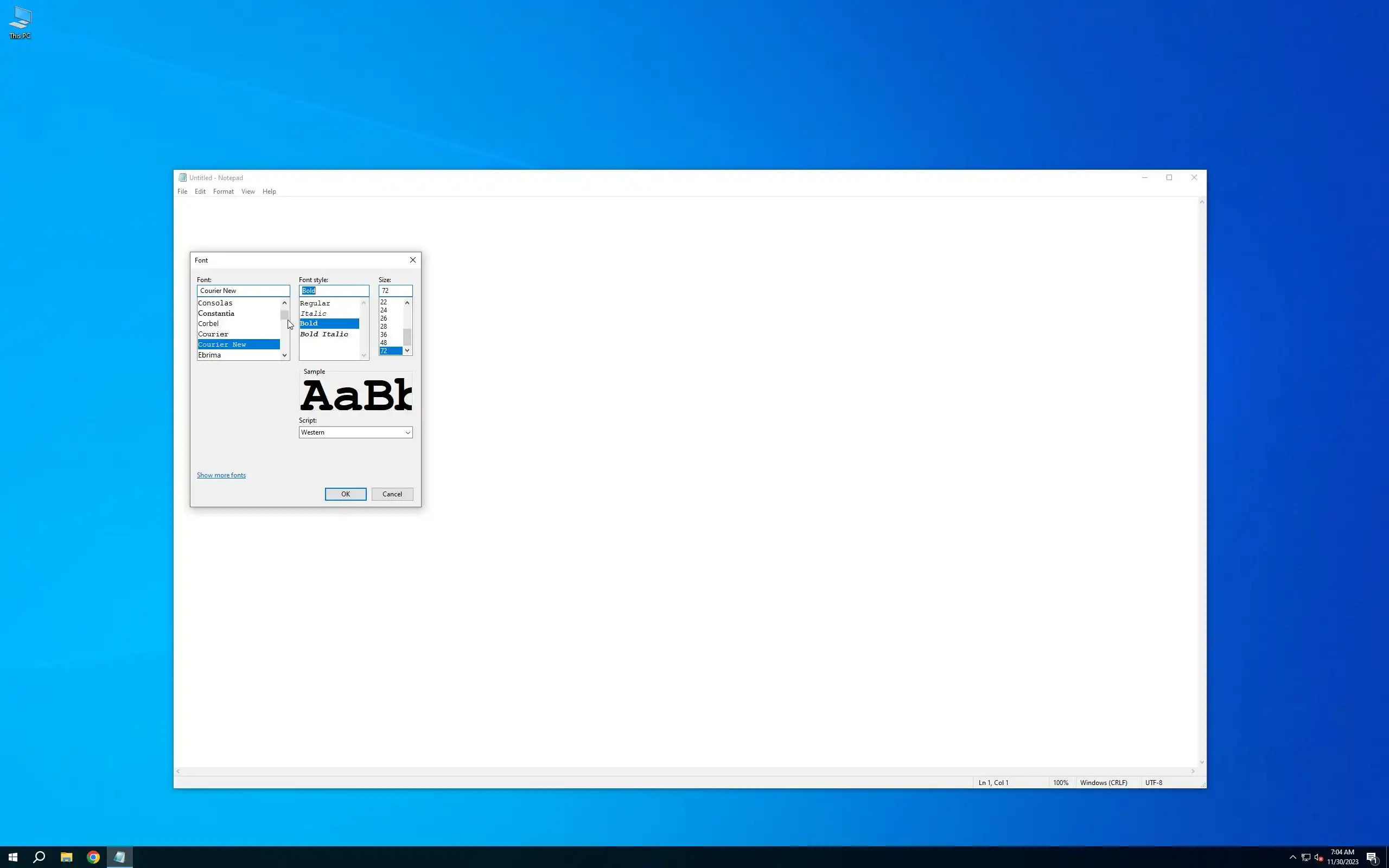Open Chrome from the taskbar
Viewport: 1389px width, 868px height.
[x=93, y=857]
